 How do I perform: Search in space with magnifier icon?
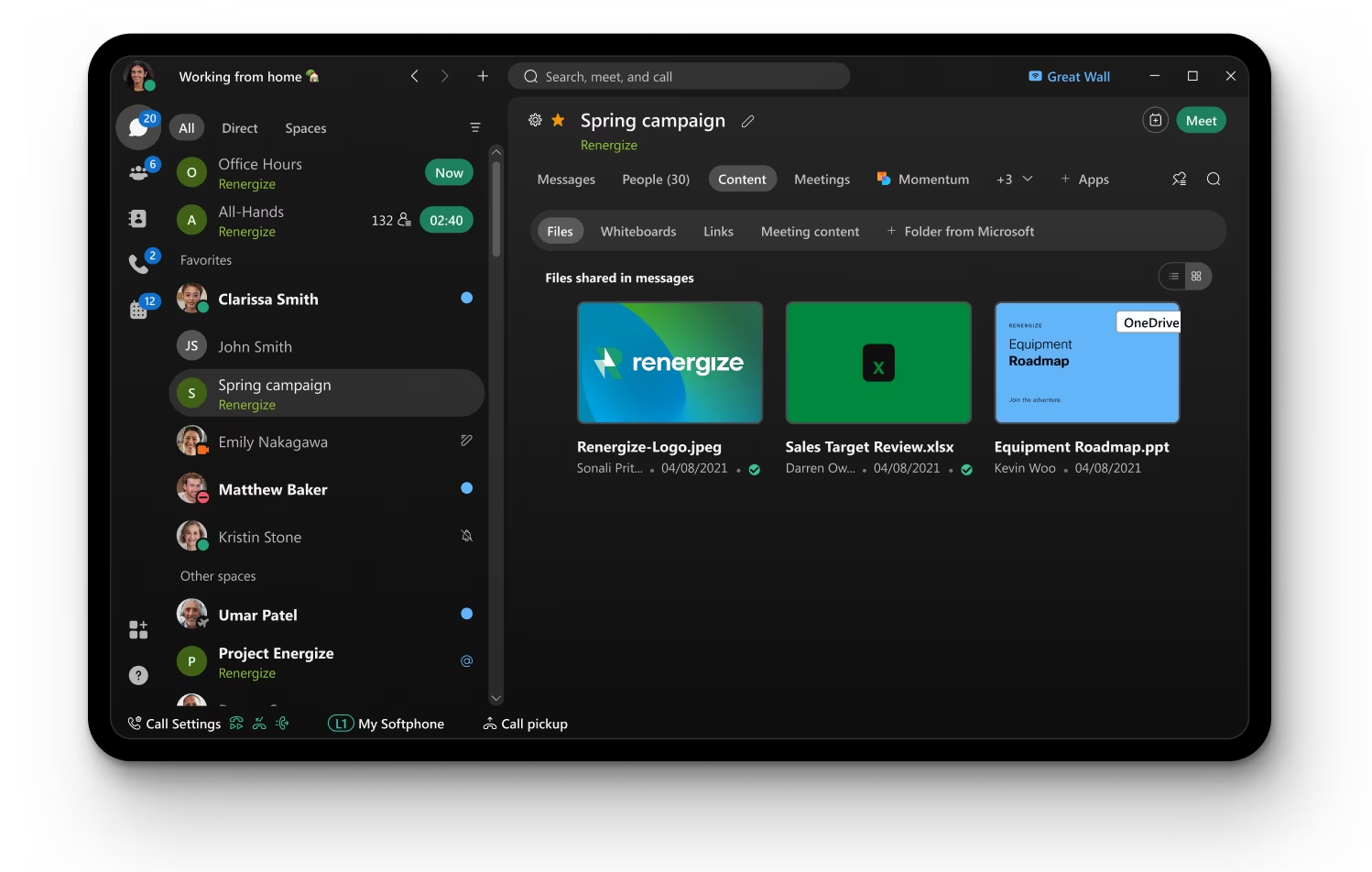tap(1214, 179)
